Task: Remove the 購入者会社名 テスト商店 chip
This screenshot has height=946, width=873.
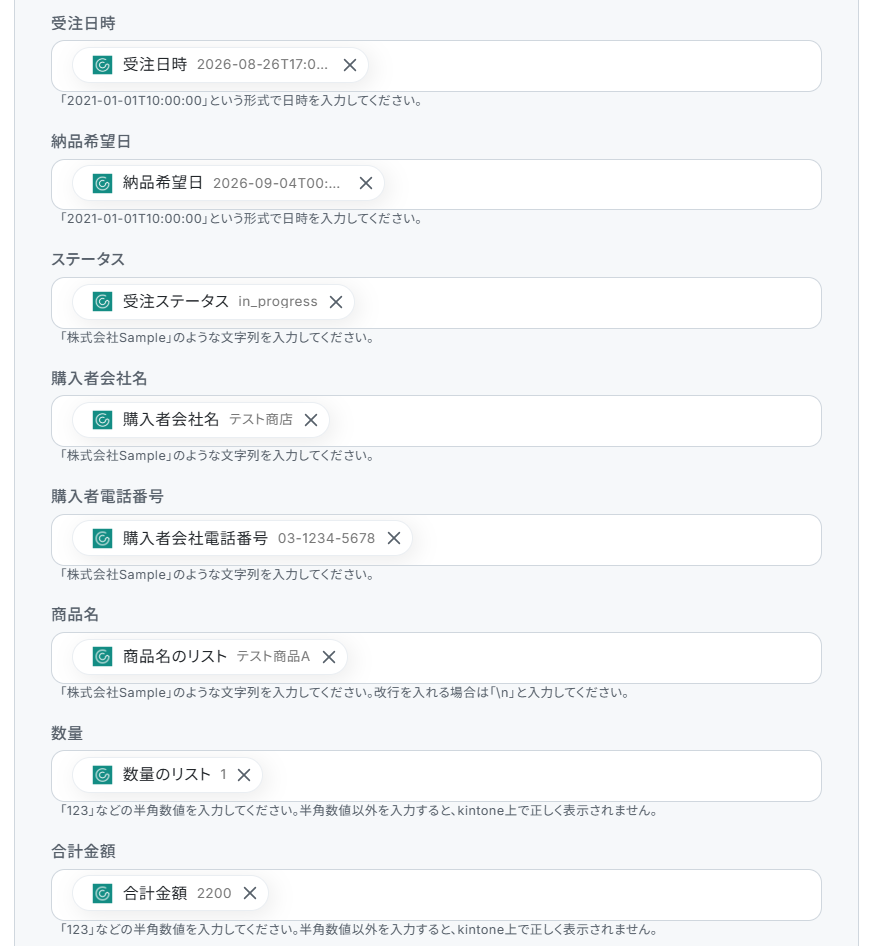Action: tap(311, 420)
